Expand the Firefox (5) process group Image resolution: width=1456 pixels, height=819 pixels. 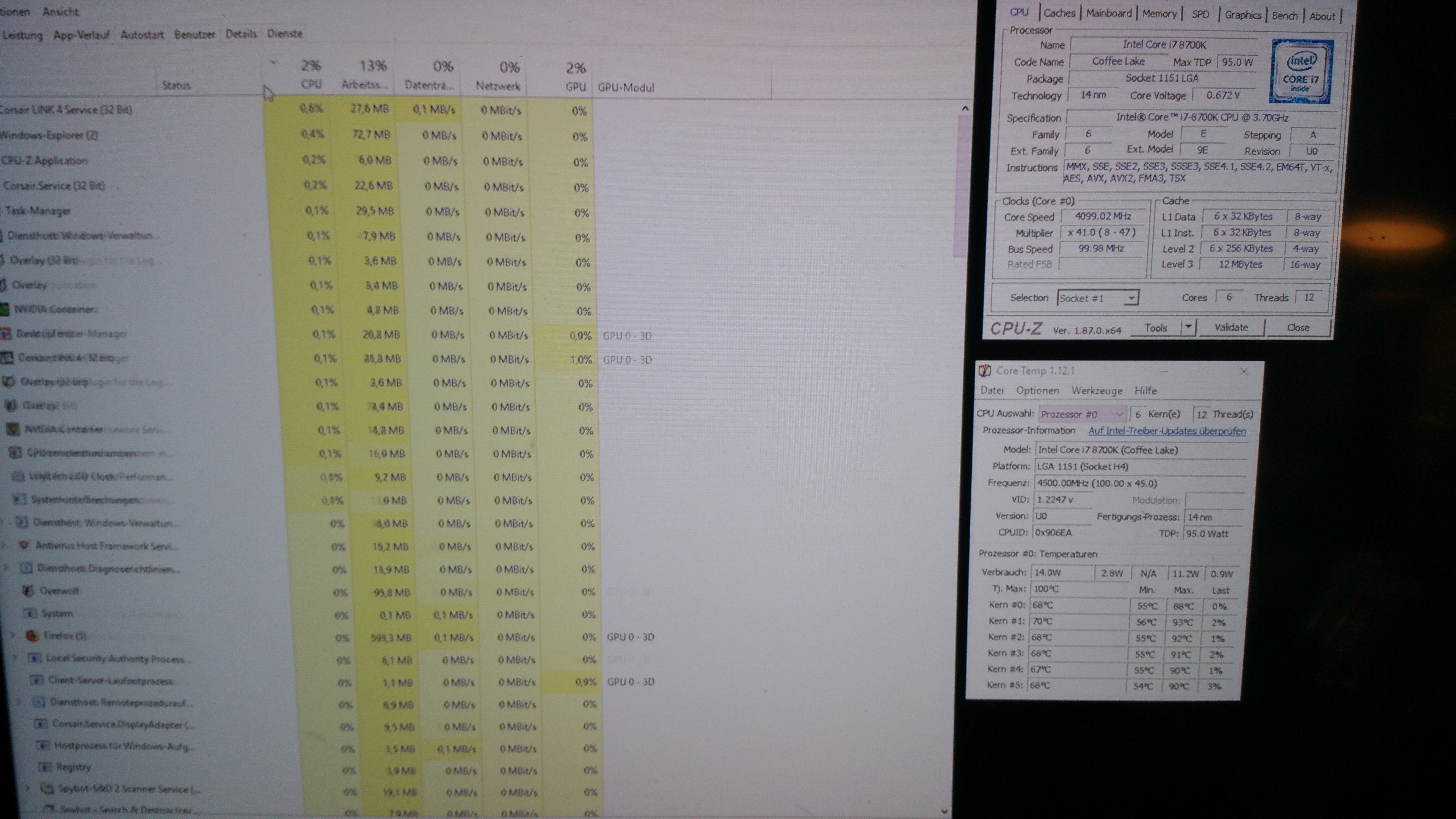pos(13,635)
